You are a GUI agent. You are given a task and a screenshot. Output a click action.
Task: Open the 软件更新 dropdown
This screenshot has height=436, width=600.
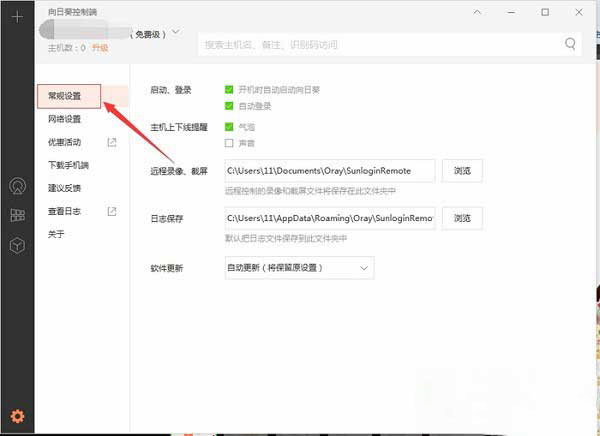[x=299, y=268]
